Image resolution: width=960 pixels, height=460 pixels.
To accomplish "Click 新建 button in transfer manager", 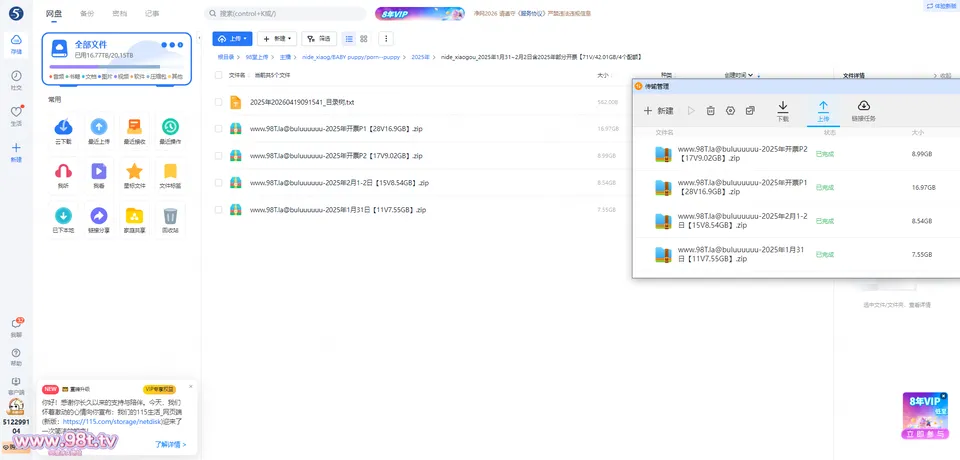I will tap(658, 111).
